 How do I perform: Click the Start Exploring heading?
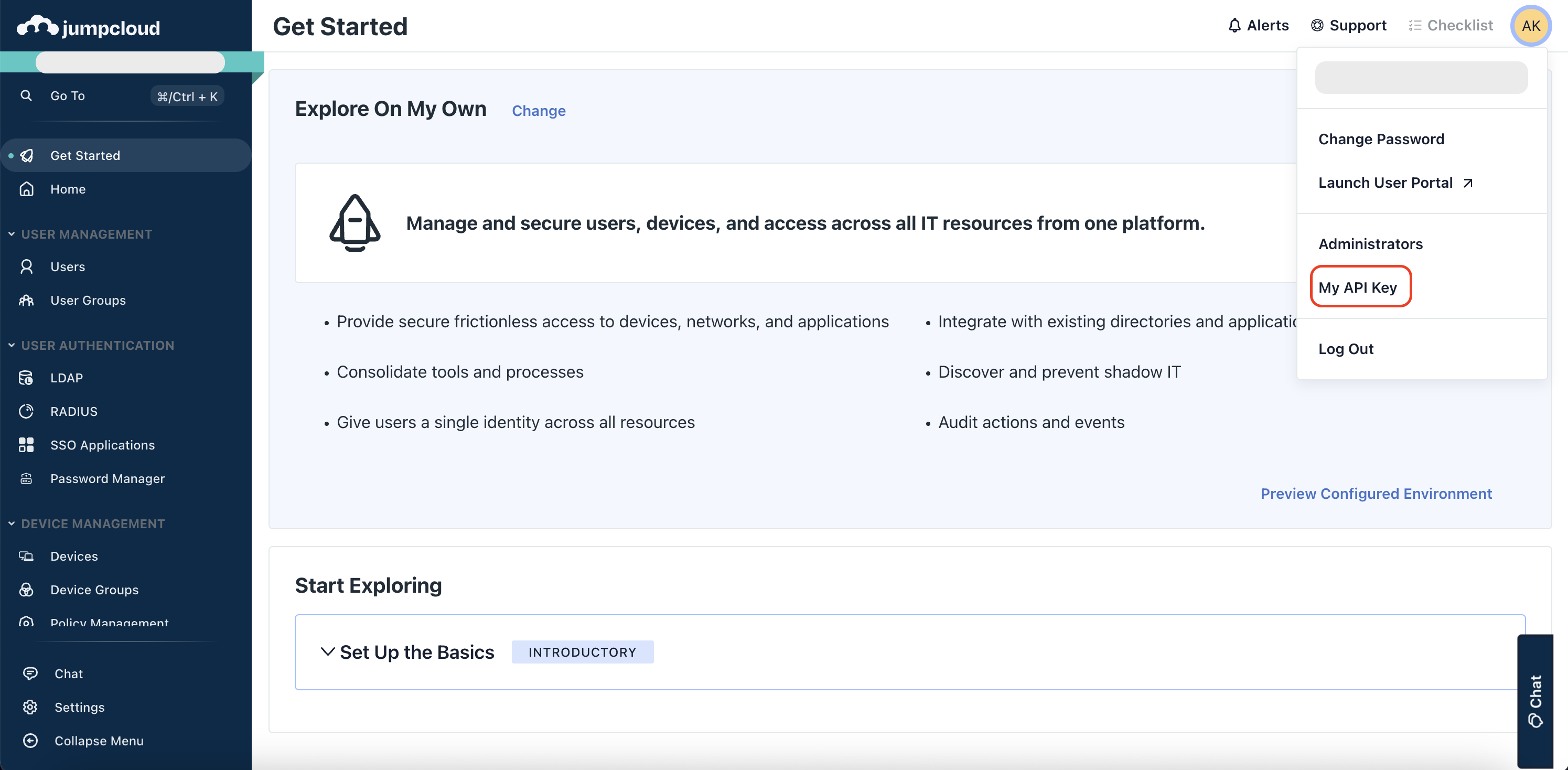click(x=368, y=585)
